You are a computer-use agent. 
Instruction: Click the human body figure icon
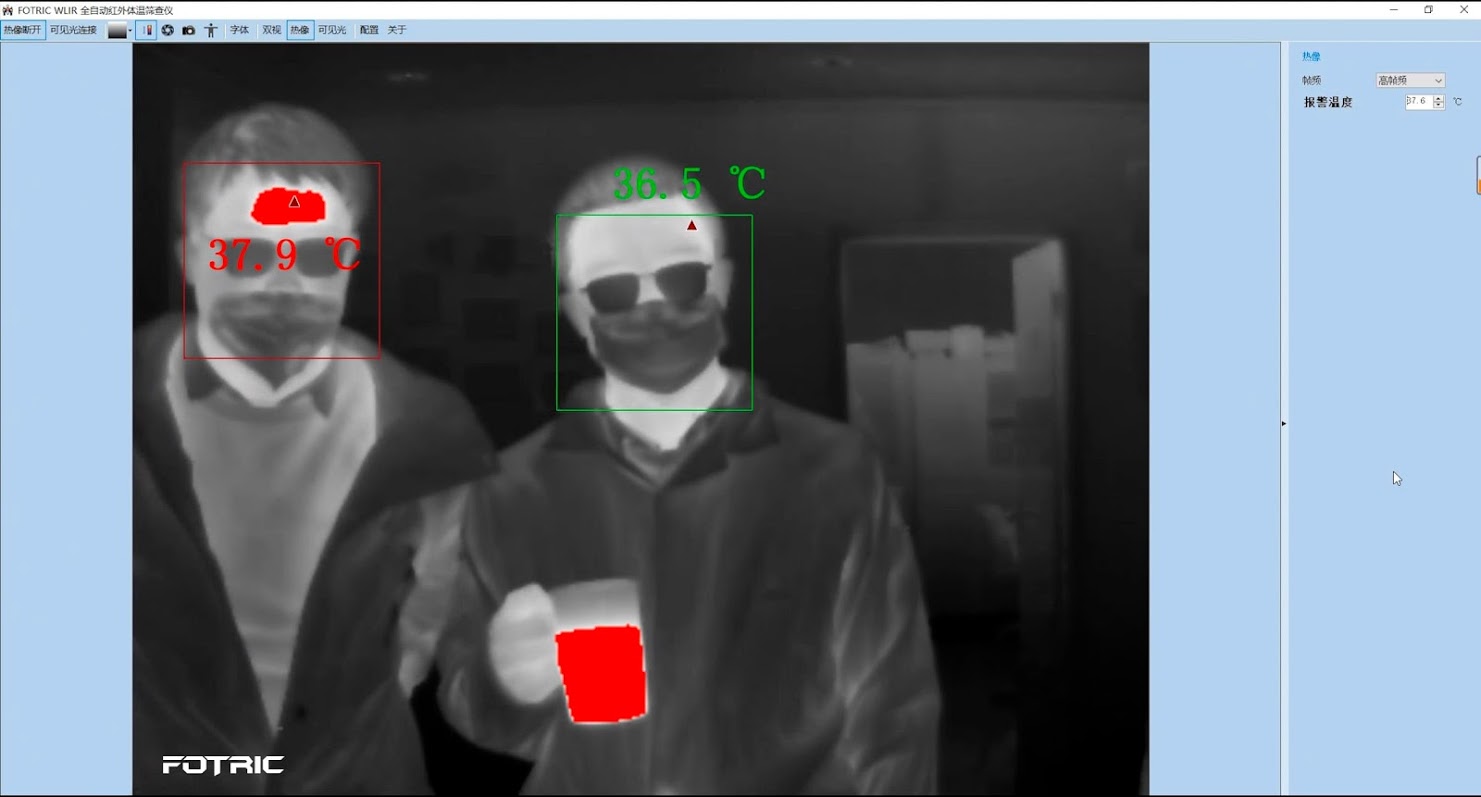pyautogui.click(x=210, y=30)
